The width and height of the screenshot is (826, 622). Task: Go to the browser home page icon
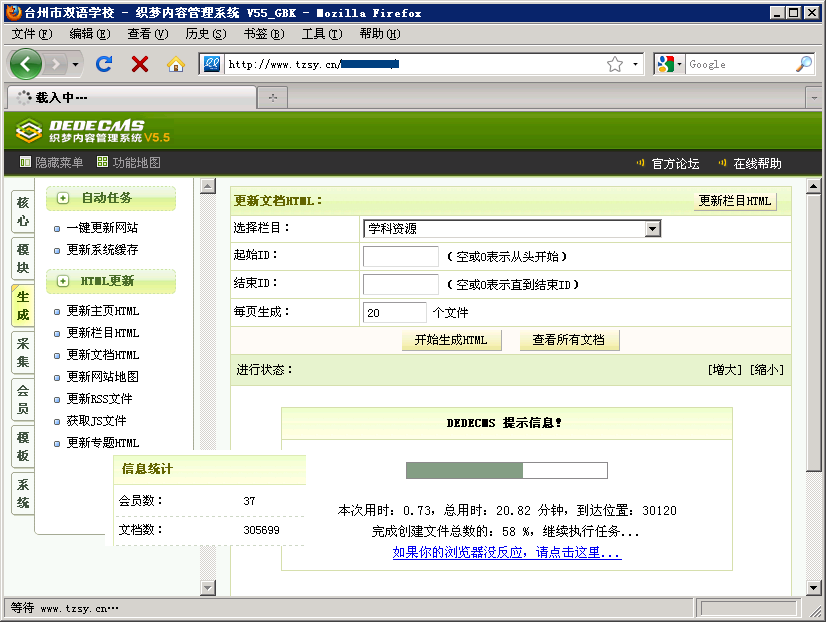(x=176, y=64)
